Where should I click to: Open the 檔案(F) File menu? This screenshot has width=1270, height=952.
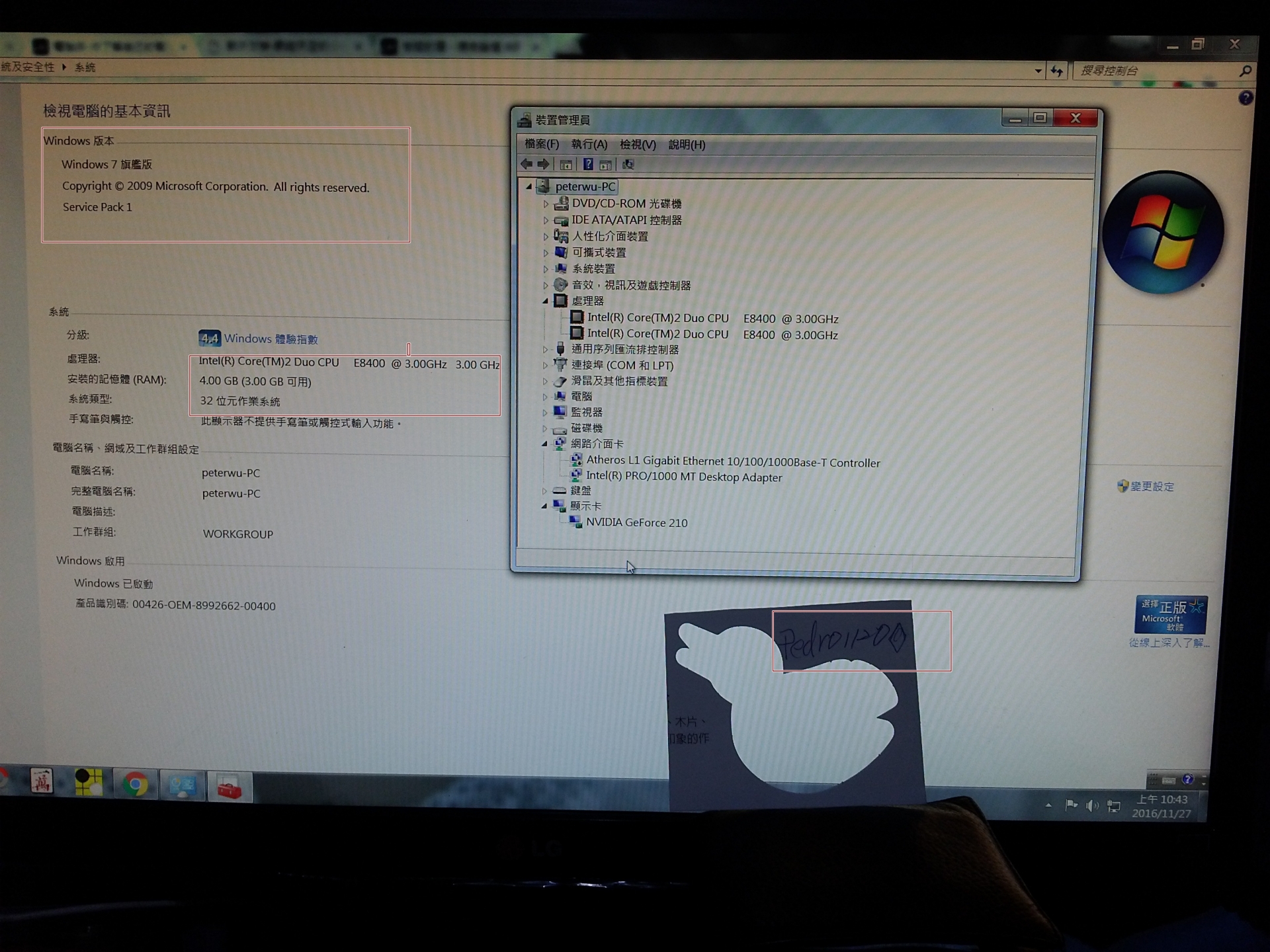pos(541,144)
